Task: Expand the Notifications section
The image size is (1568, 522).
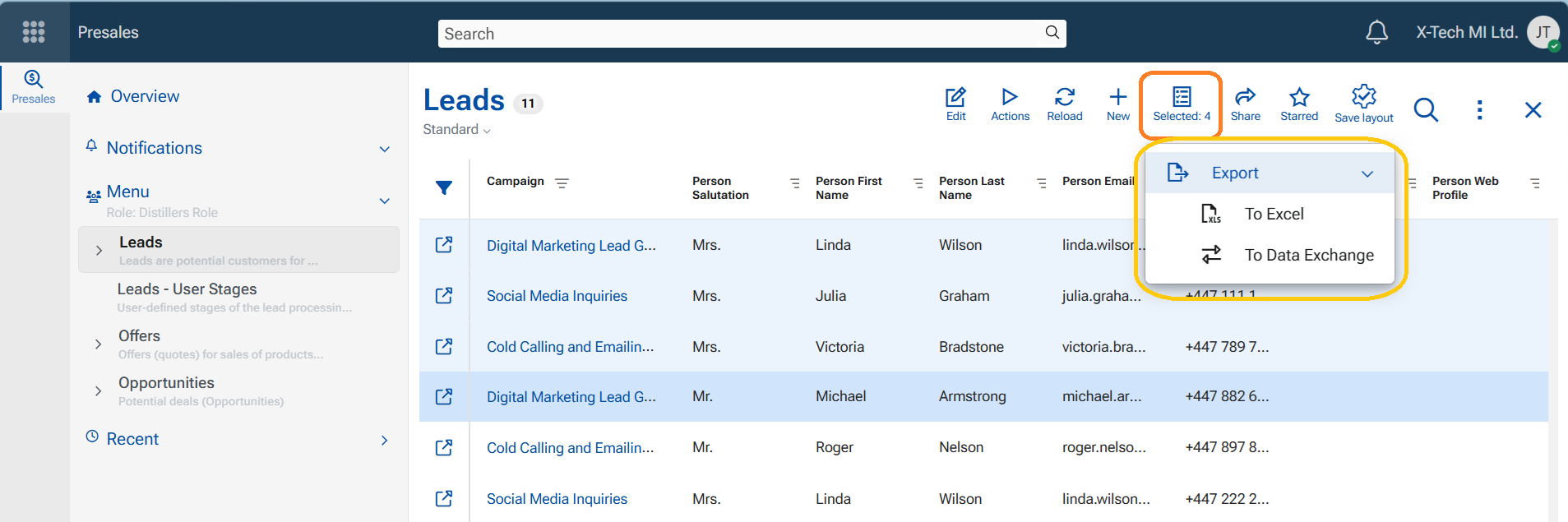Action: coord(384,149)
